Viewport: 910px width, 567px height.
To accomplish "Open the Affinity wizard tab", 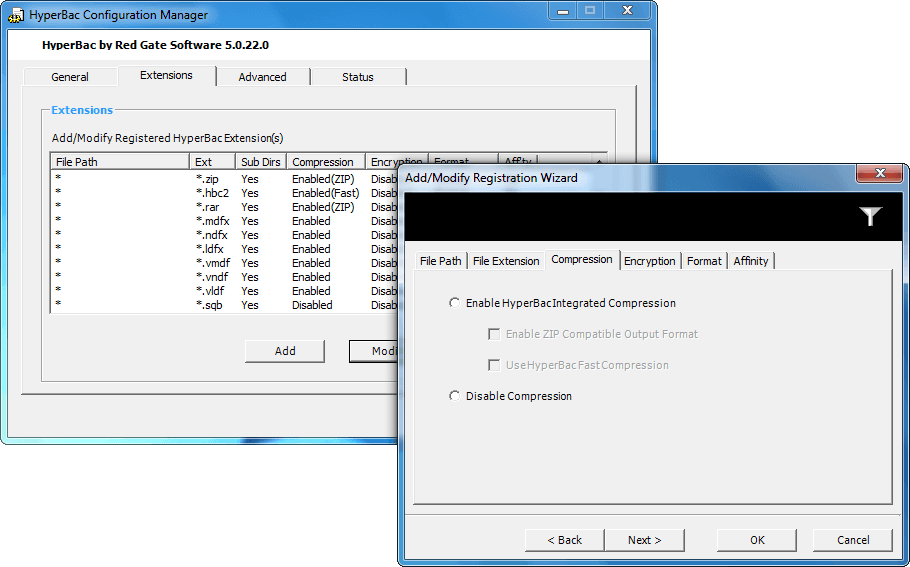I will click(751, 261).
